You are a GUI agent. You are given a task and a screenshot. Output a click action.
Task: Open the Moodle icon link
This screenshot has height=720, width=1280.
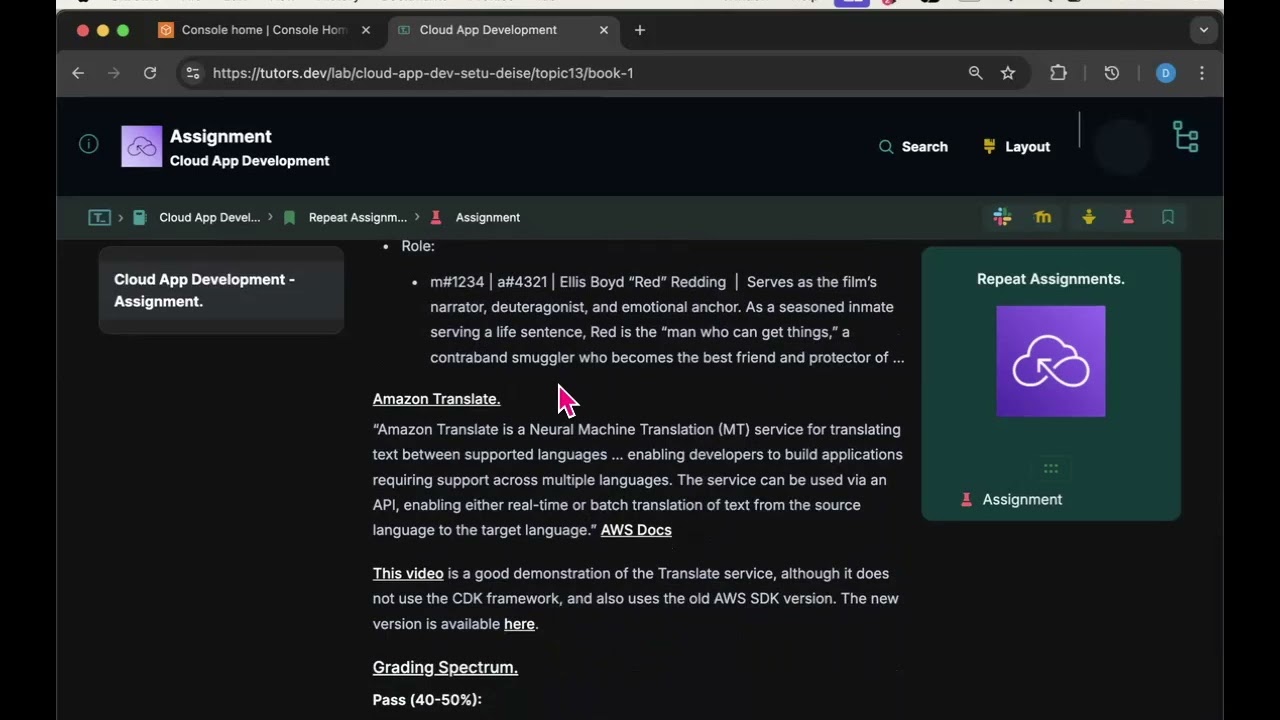click(1043, 217)
